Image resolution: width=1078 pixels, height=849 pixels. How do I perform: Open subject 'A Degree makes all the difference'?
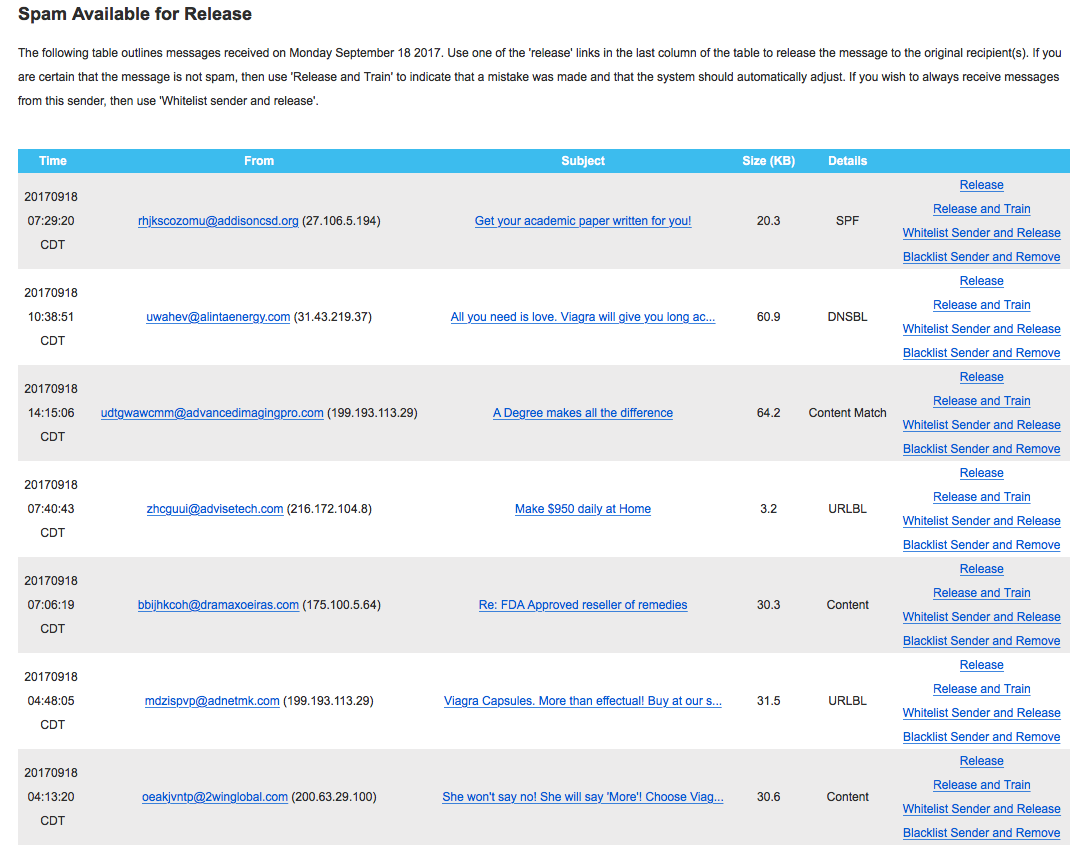[x=583, y=413]
